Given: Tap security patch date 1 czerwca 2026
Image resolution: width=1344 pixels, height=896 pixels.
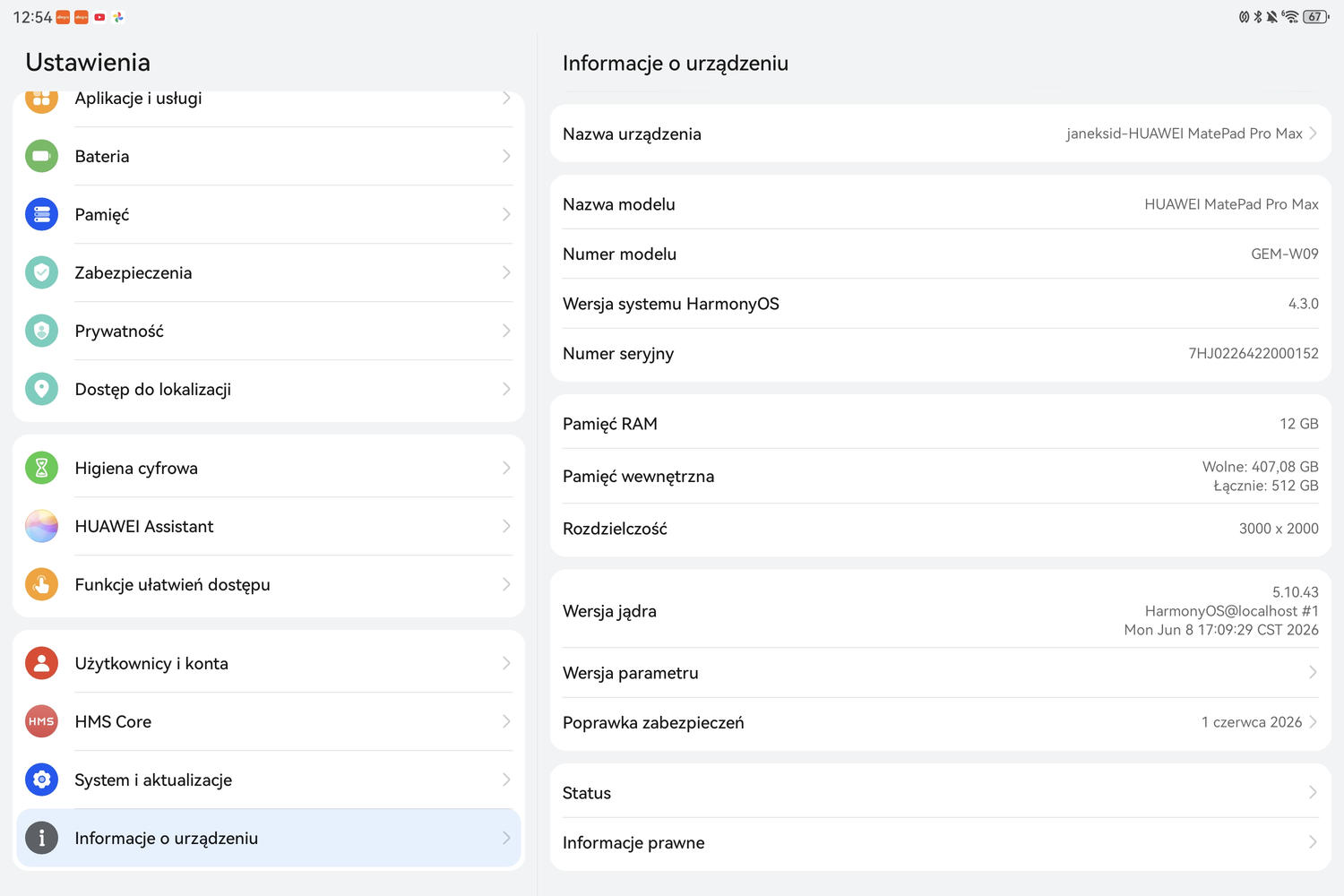Looking at the screenshot, I should pos(1252,722).
